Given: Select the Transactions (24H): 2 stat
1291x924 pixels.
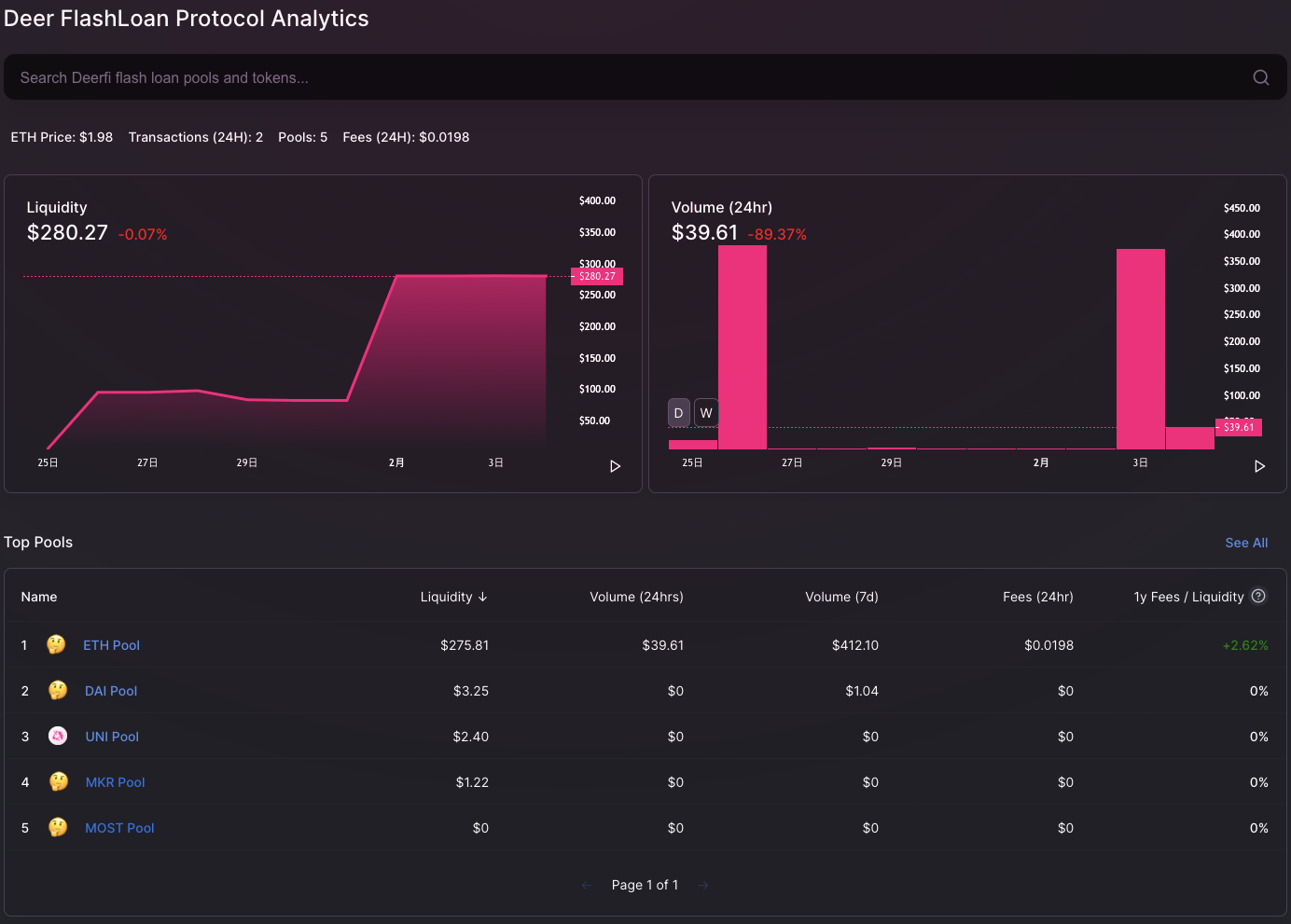Looking at the screenshot, I should point(196,137).
